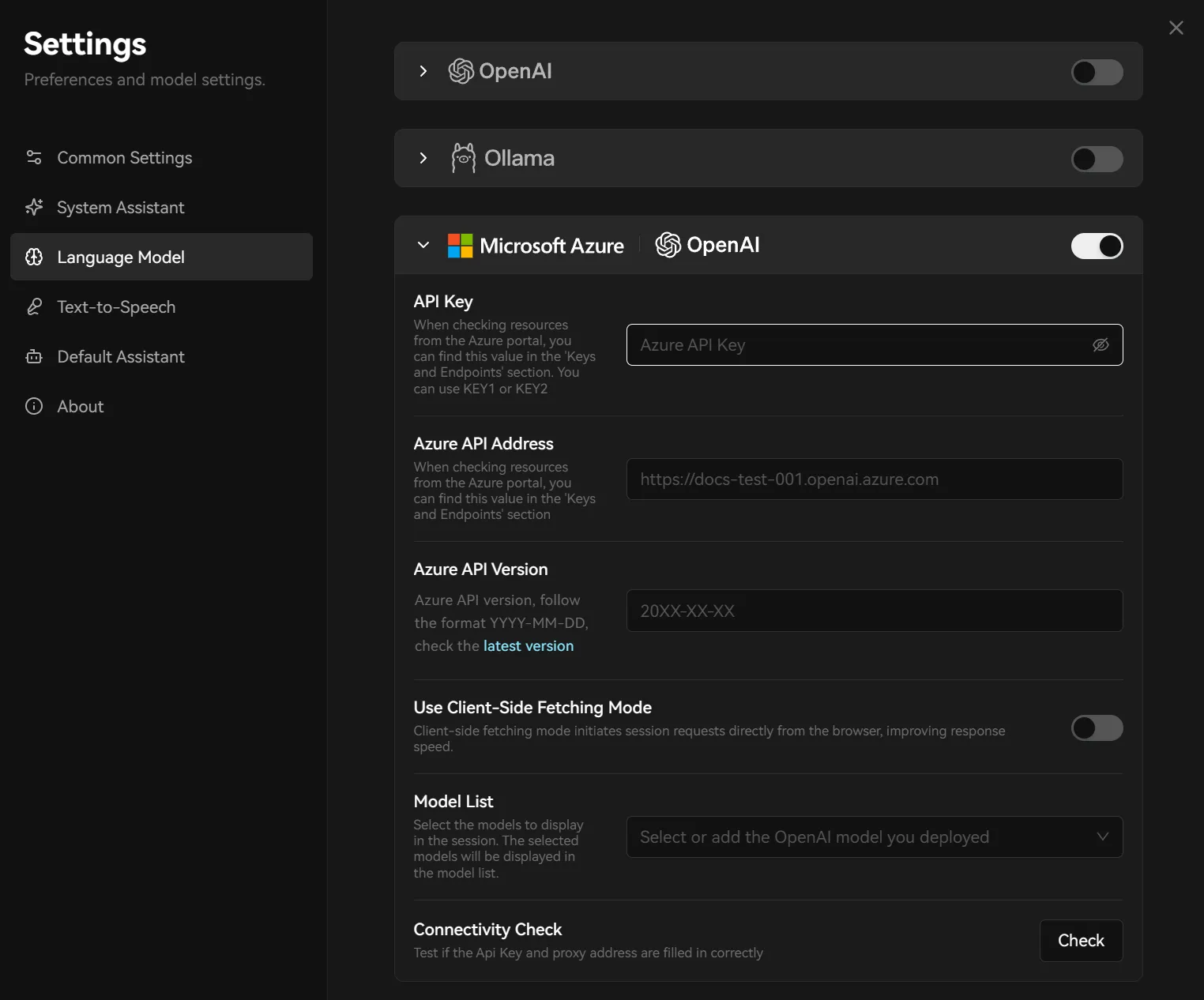This screenshot has height=1000, width=1204.
Task: Enable the OpenAI provider toggle
Action: (x=1097, y=72)
